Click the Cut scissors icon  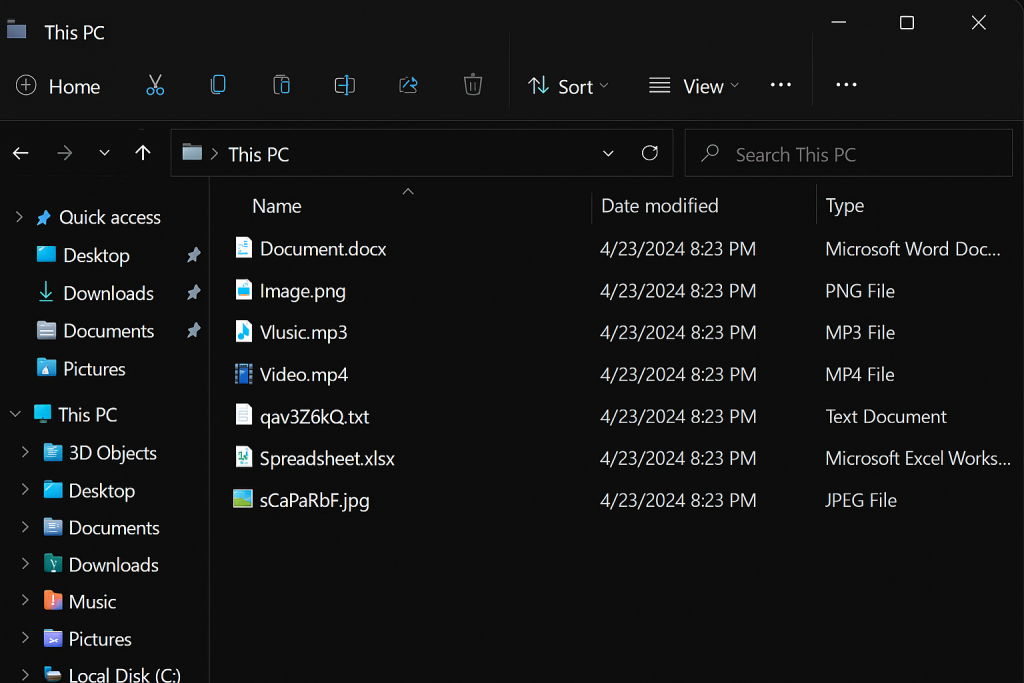[x=155, y=86]
